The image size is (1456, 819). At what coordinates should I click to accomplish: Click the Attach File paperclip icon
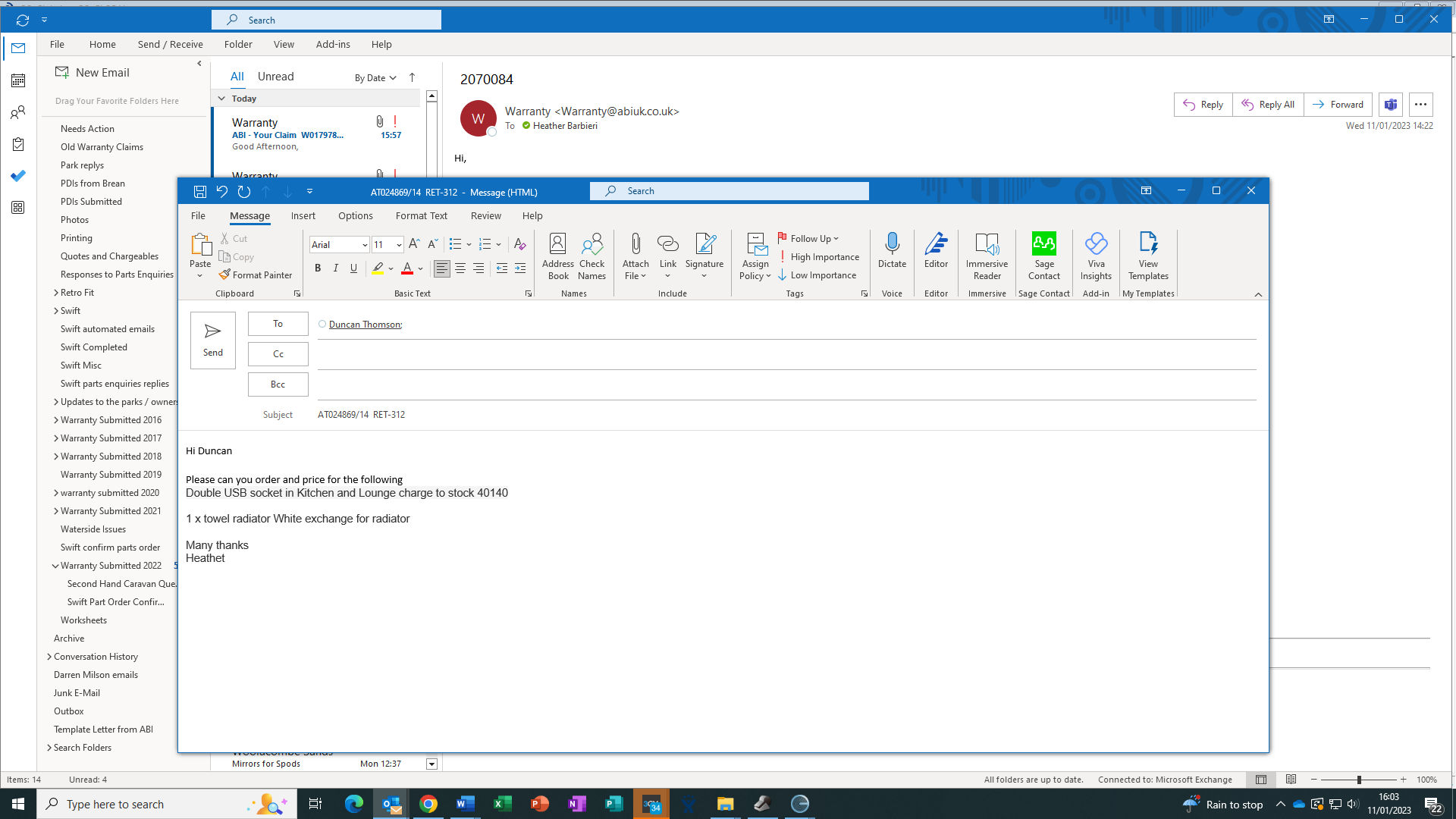(x=635, y=244)
